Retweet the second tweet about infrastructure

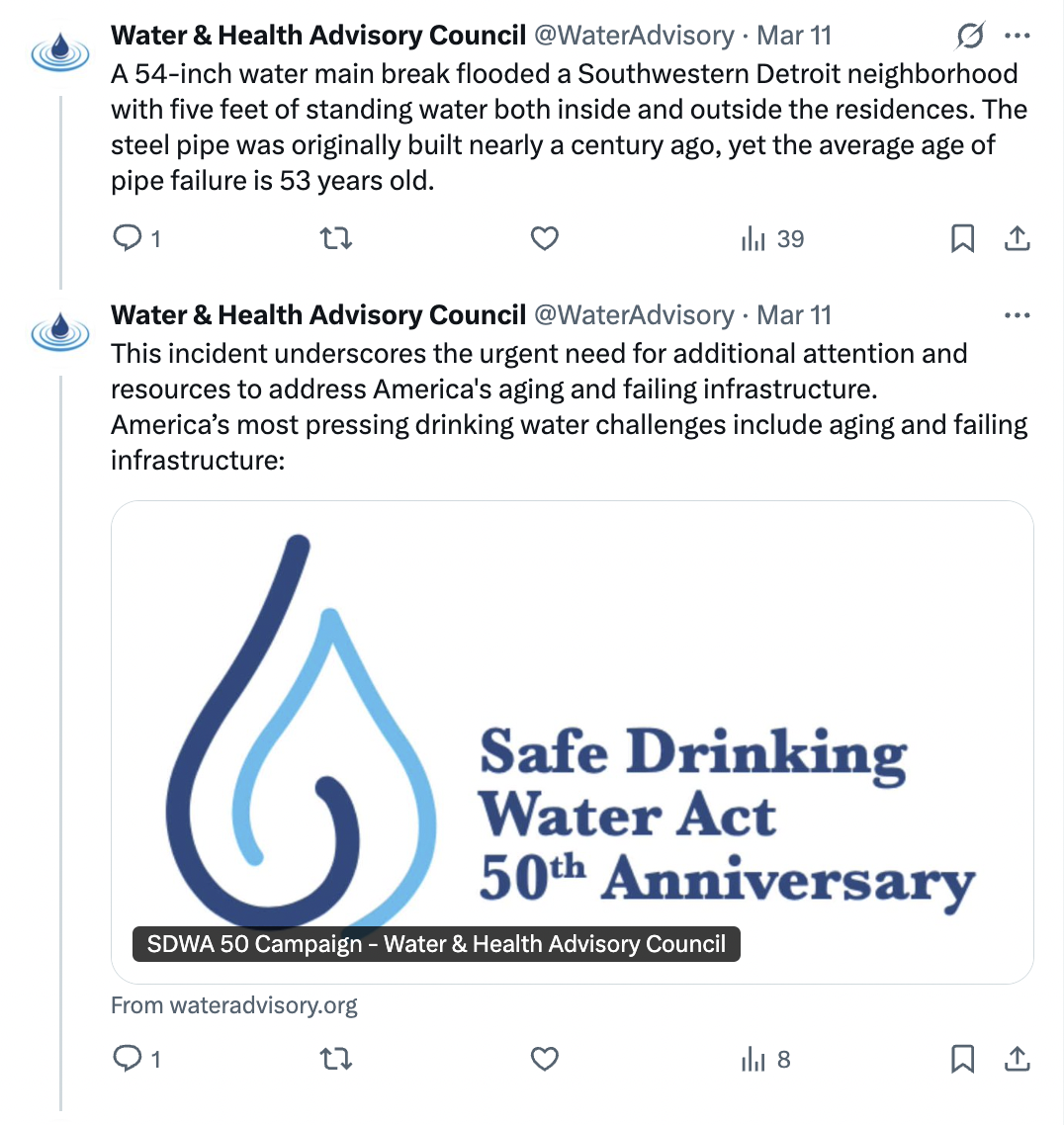336,1059
